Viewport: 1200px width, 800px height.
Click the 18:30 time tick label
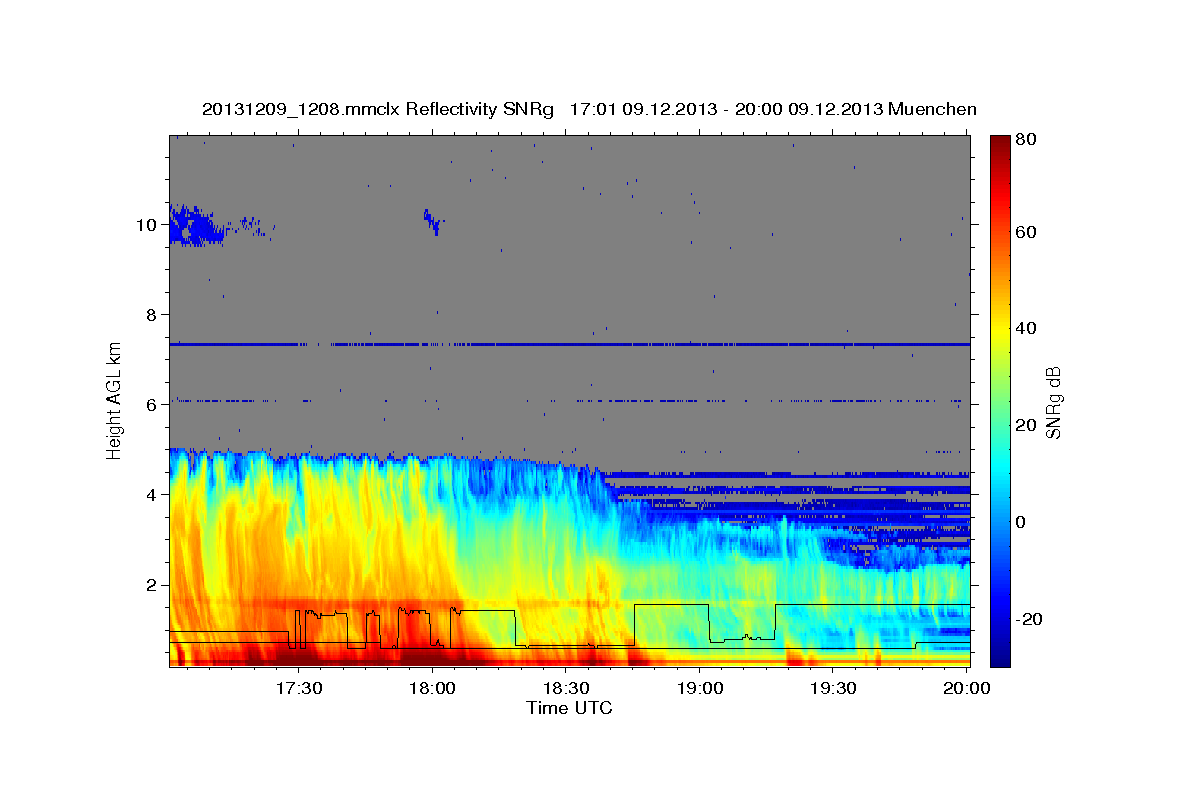pyautogui.click(x=566, y=689)
